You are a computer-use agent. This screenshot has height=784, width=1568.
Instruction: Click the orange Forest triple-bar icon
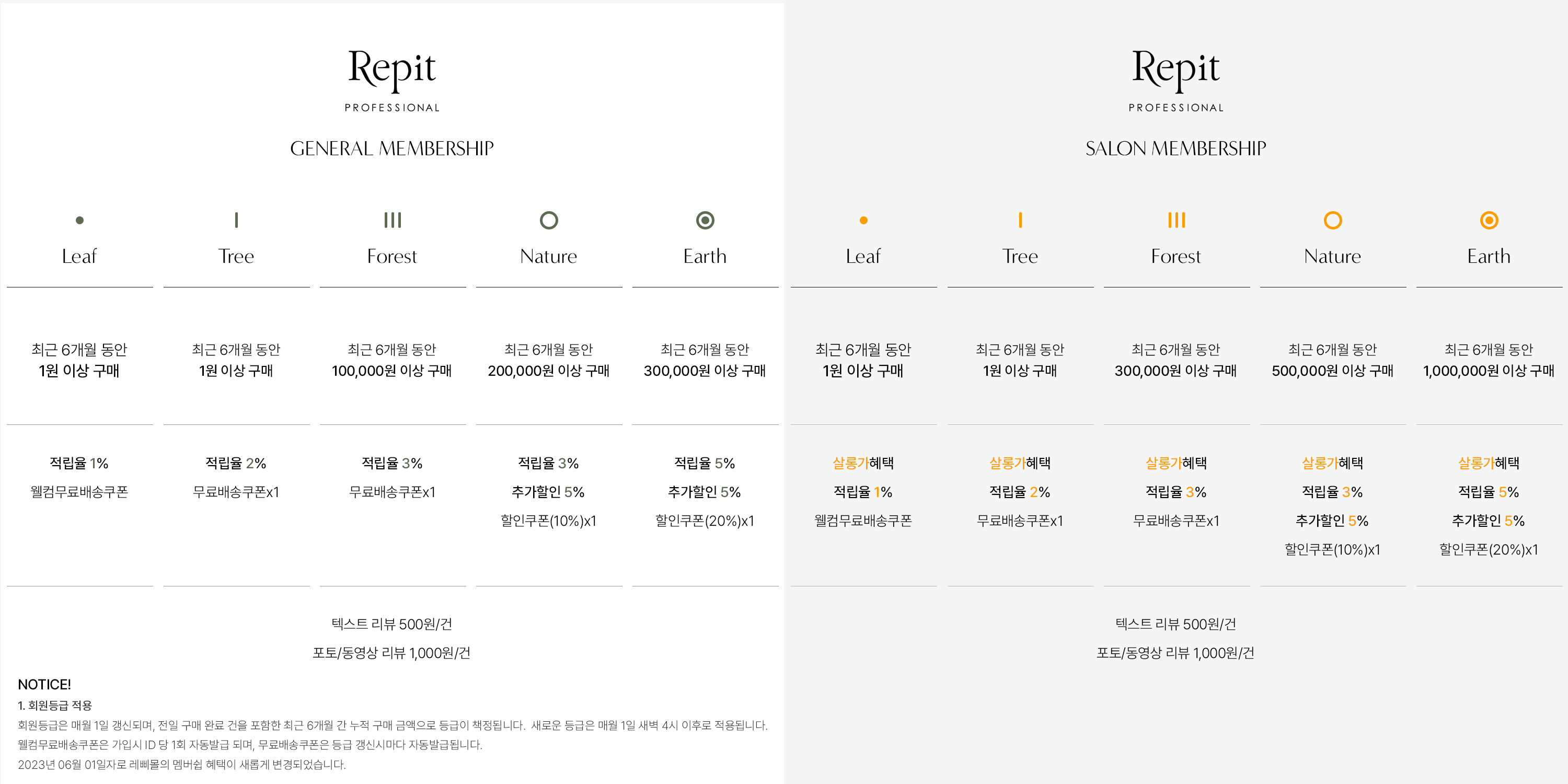point(1177,220)
